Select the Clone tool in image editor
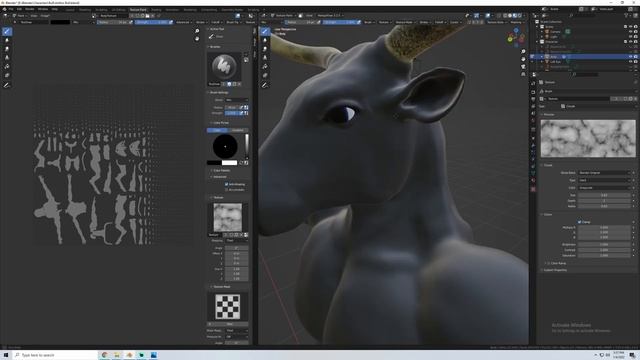The width and height of the screenshot is (640, 360). pos(7,58)
